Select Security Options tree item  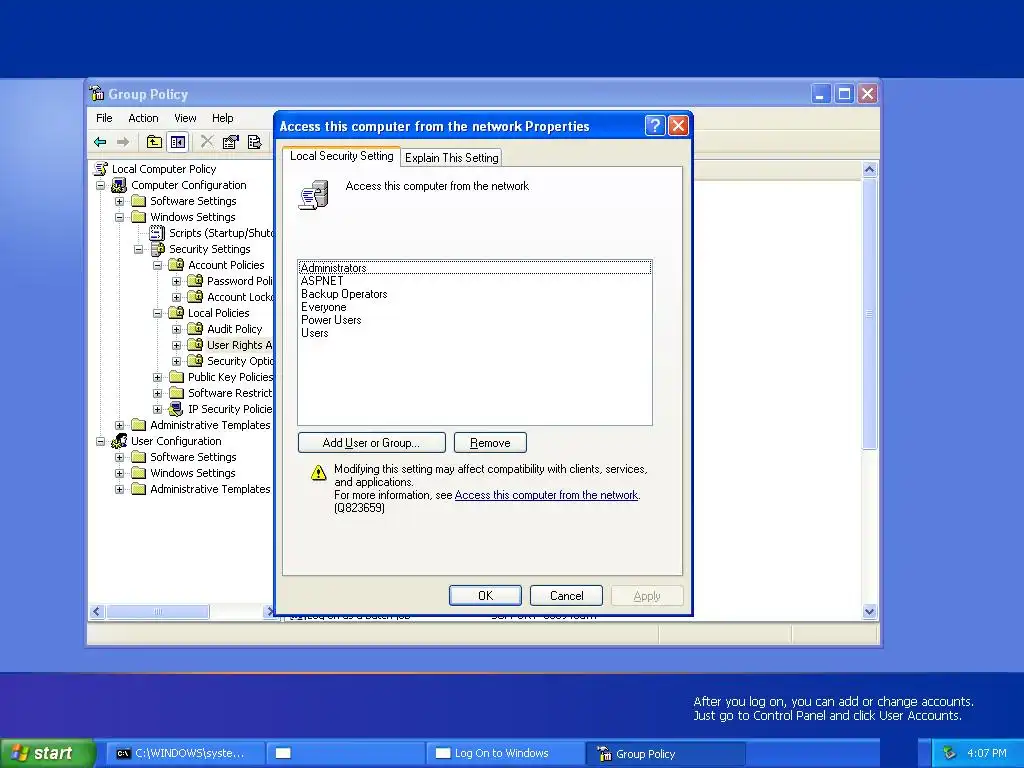click(x=240, y=361)
